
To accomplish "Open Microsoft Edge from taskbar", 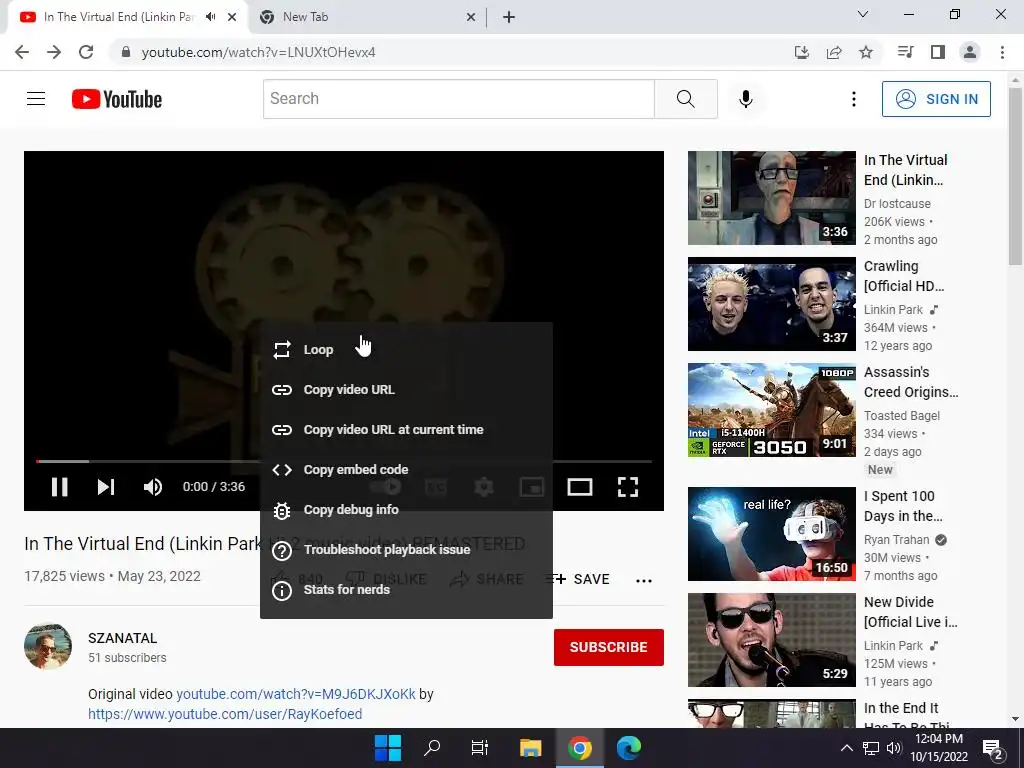I will click(629, 748).
